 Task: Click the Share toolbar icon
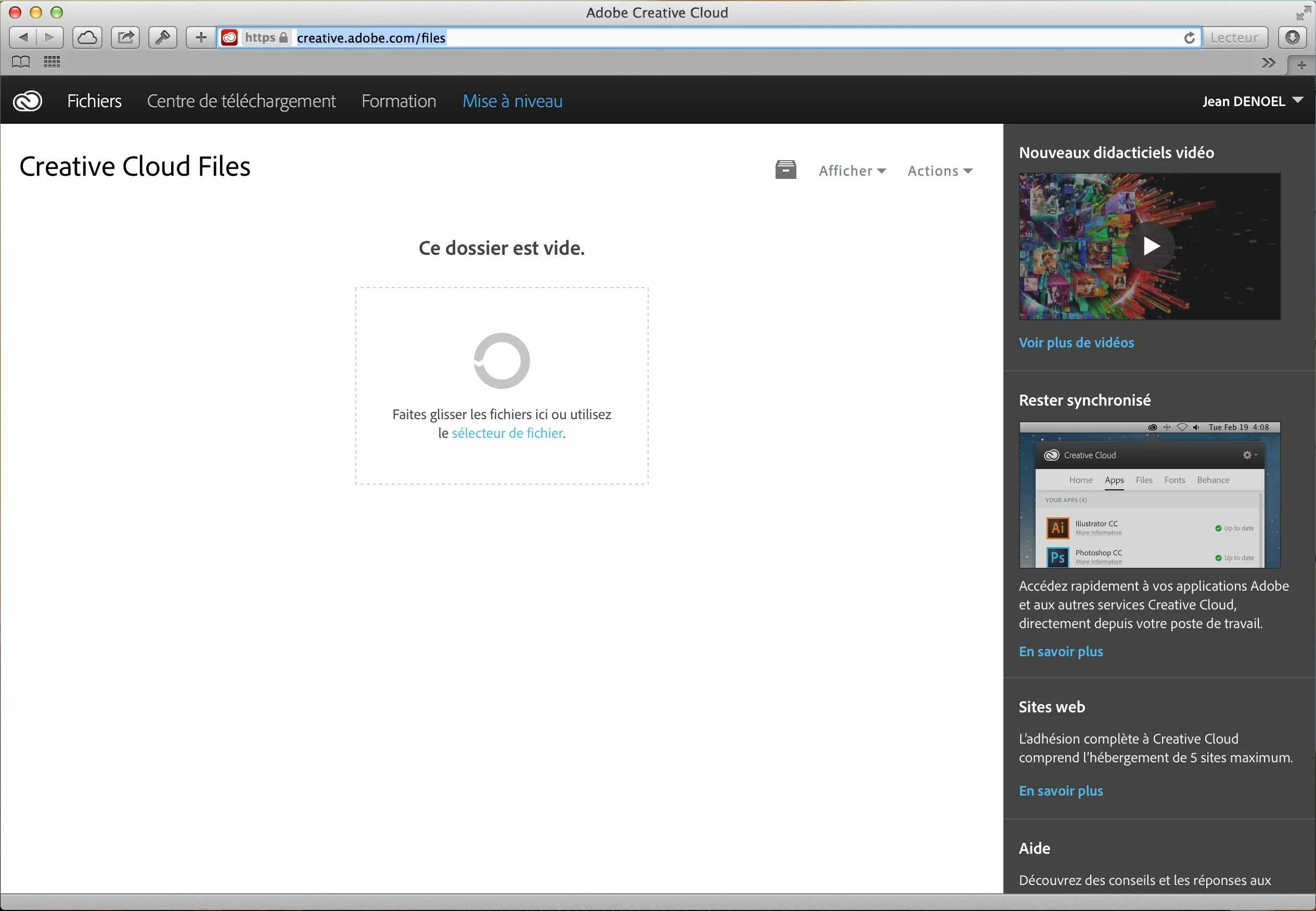tap(125, 37)
